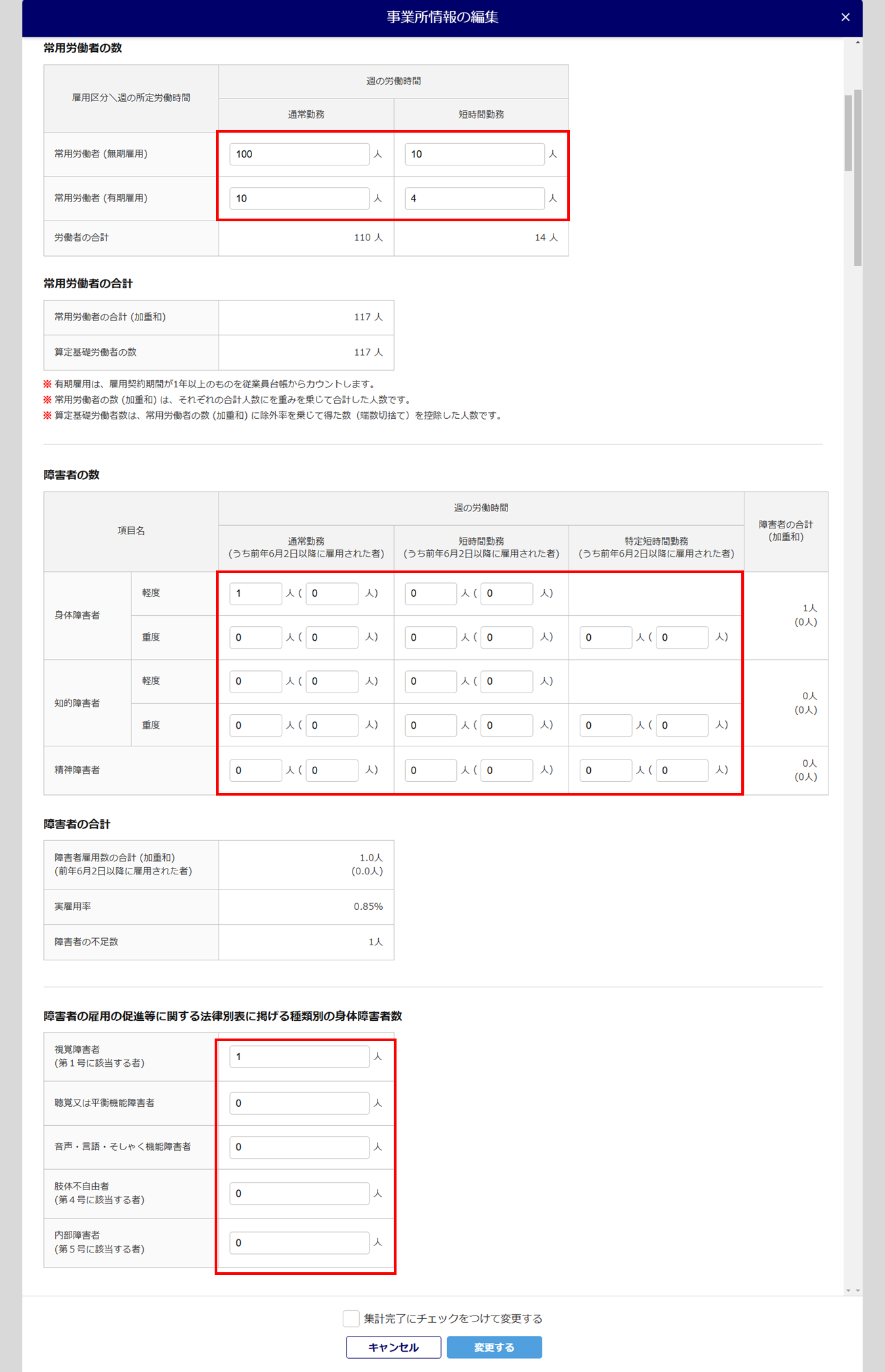Click 内部障害者 count input field
This screenshot has height=1372, width=885.
(299, 1243)
